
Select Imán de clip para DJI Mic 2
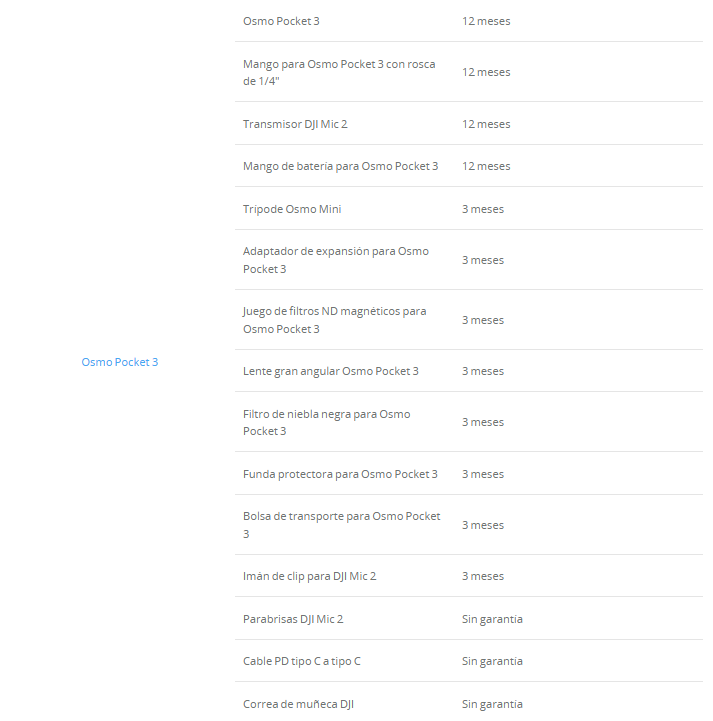309,576
